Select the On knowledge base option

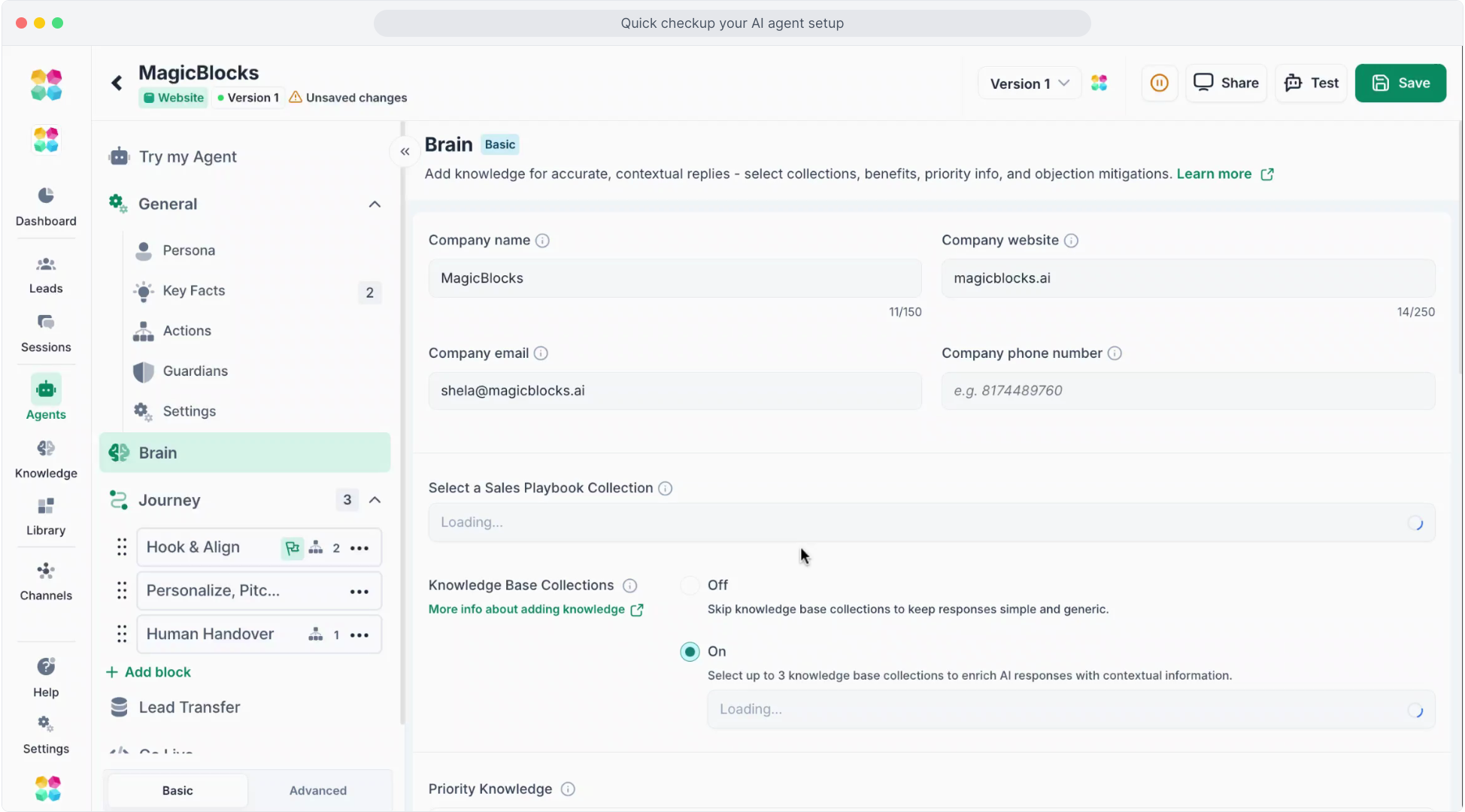tap(690, 652)
